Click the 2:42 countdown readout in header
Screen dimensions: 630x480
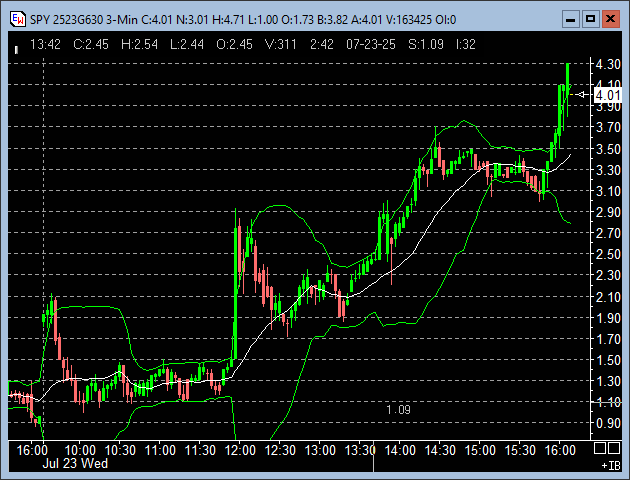[322, 44]
